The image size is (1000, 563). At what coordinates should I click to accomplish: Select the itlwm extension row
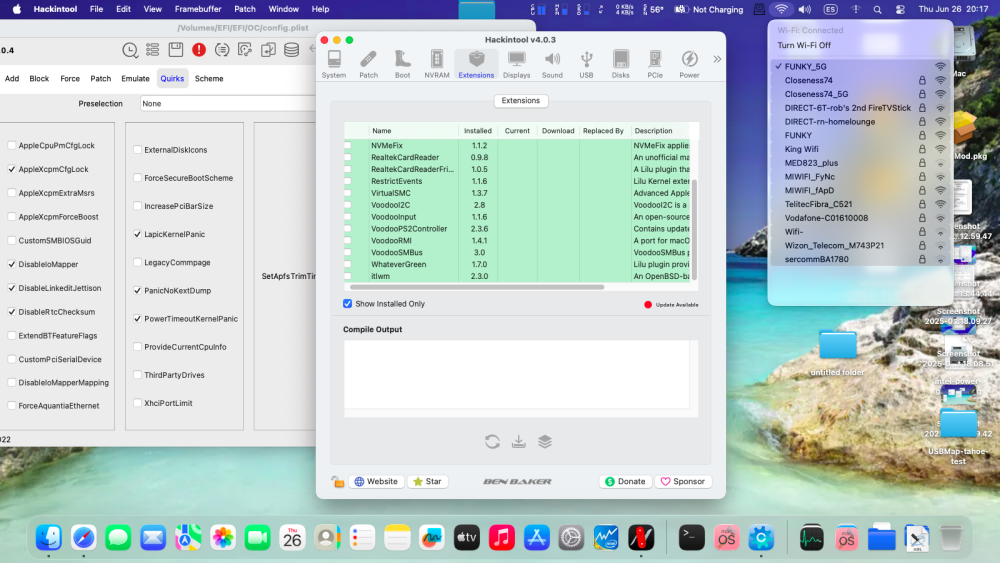(517, 276)
